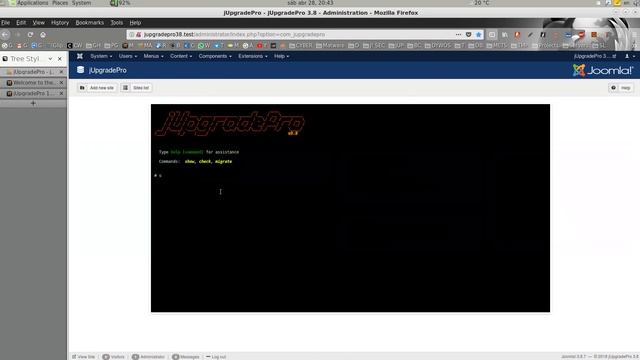
Task: Open the System menu in top desktop panel
Action: tap(82, 3)
